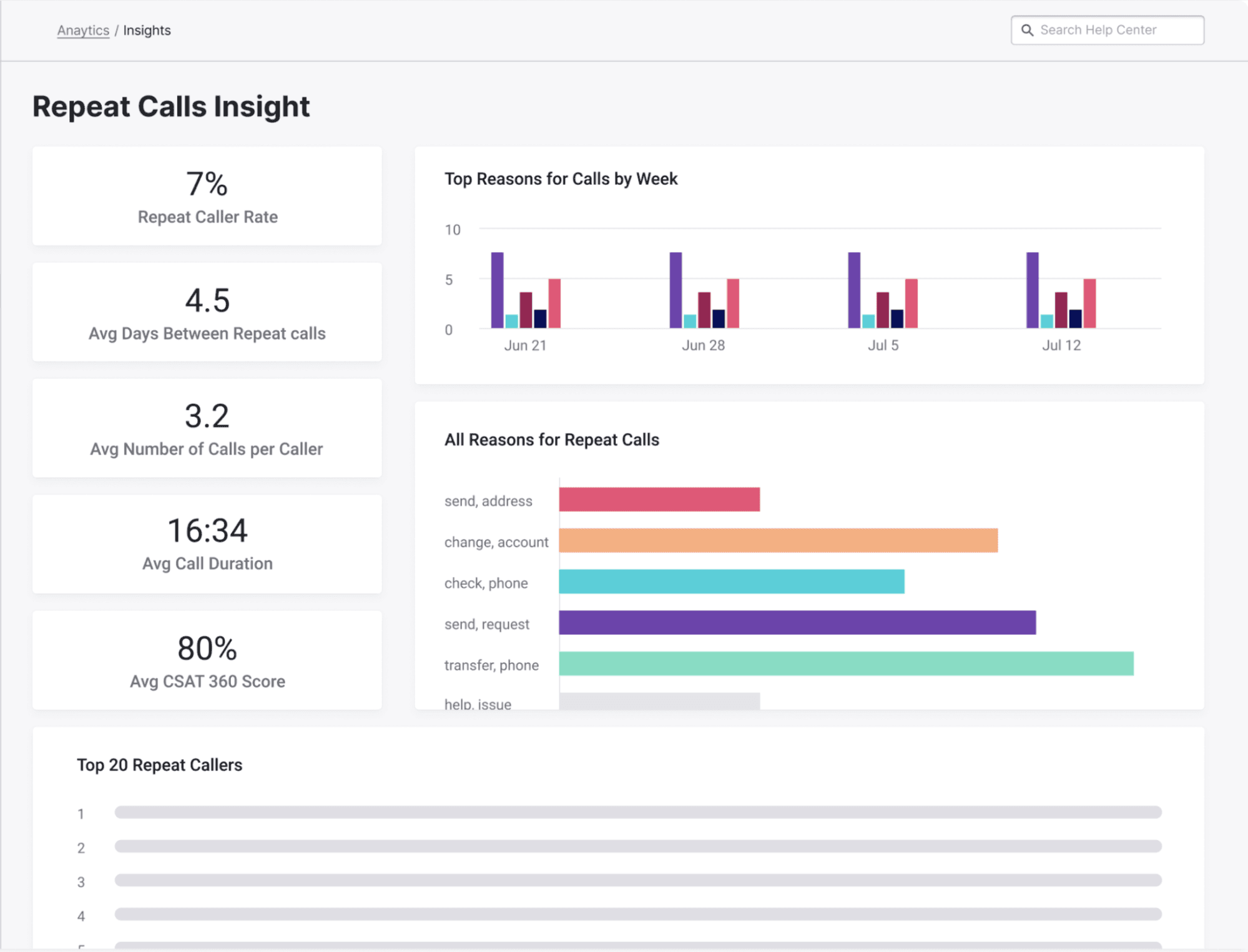The height and width of the screenshot is (952, 1248).
Task: Select the Repeat Caller Rate card
Action: point(207,196)
